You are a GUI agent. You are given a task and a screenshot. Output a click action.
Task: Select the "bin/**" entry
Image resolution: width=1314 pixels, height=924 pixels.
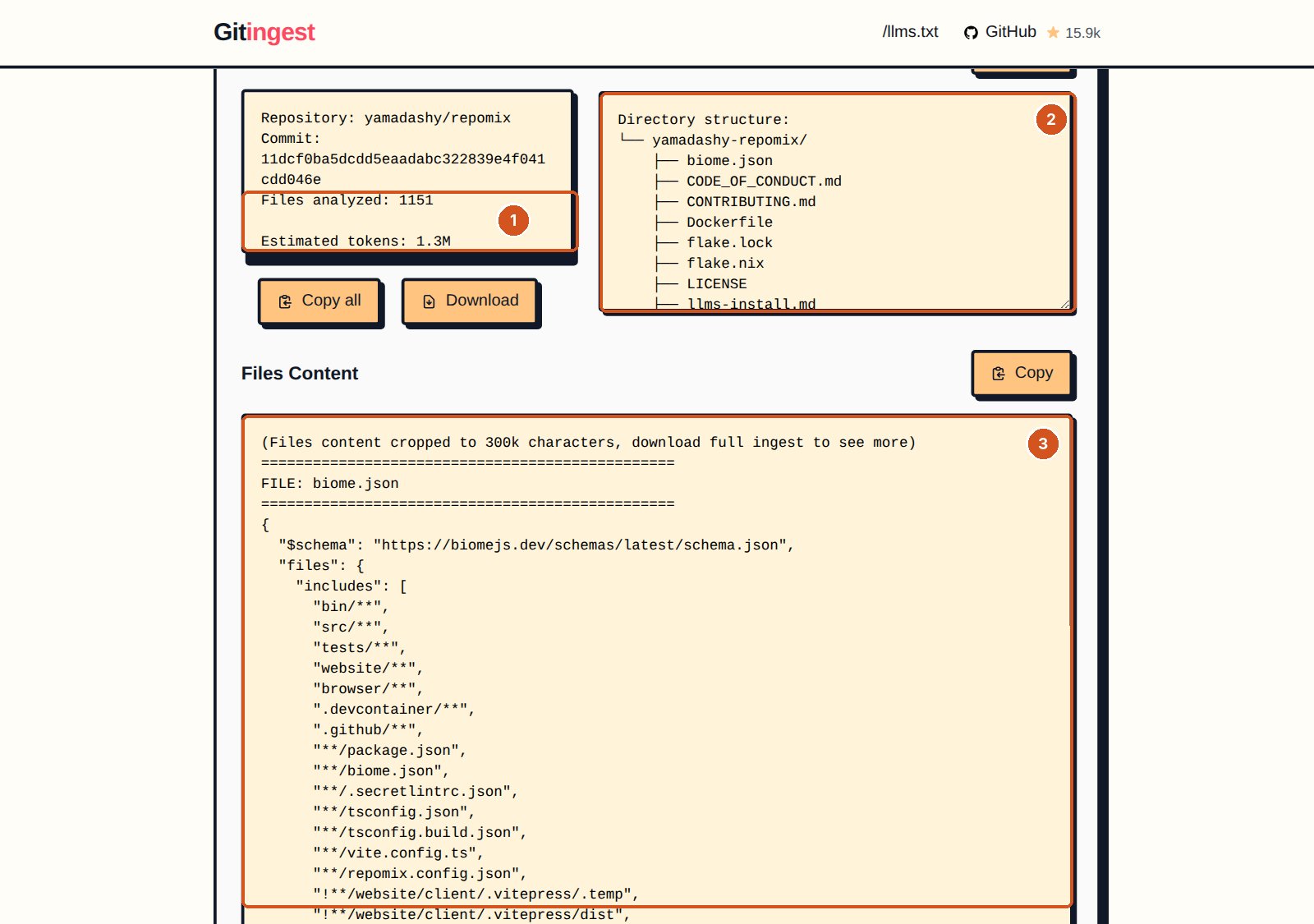click(351, 607)
